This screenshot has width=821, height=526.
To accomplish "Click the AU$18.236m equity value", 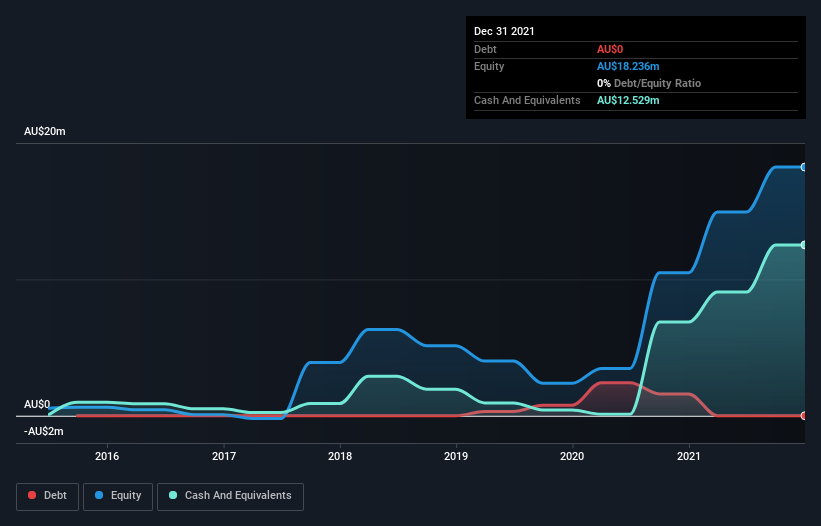I will click(x=628, y=66).
